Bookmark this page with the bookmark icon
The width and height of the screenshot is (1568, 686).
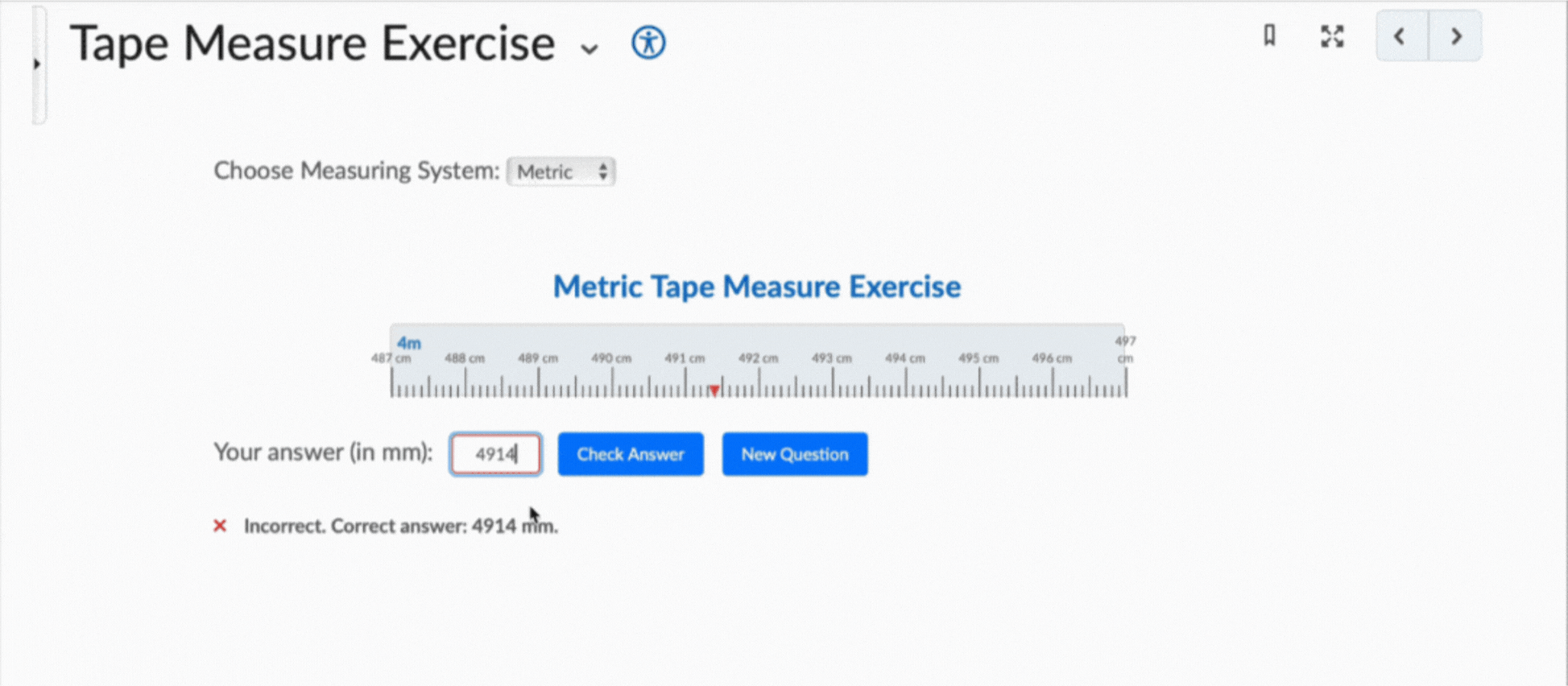point(1269,36)
